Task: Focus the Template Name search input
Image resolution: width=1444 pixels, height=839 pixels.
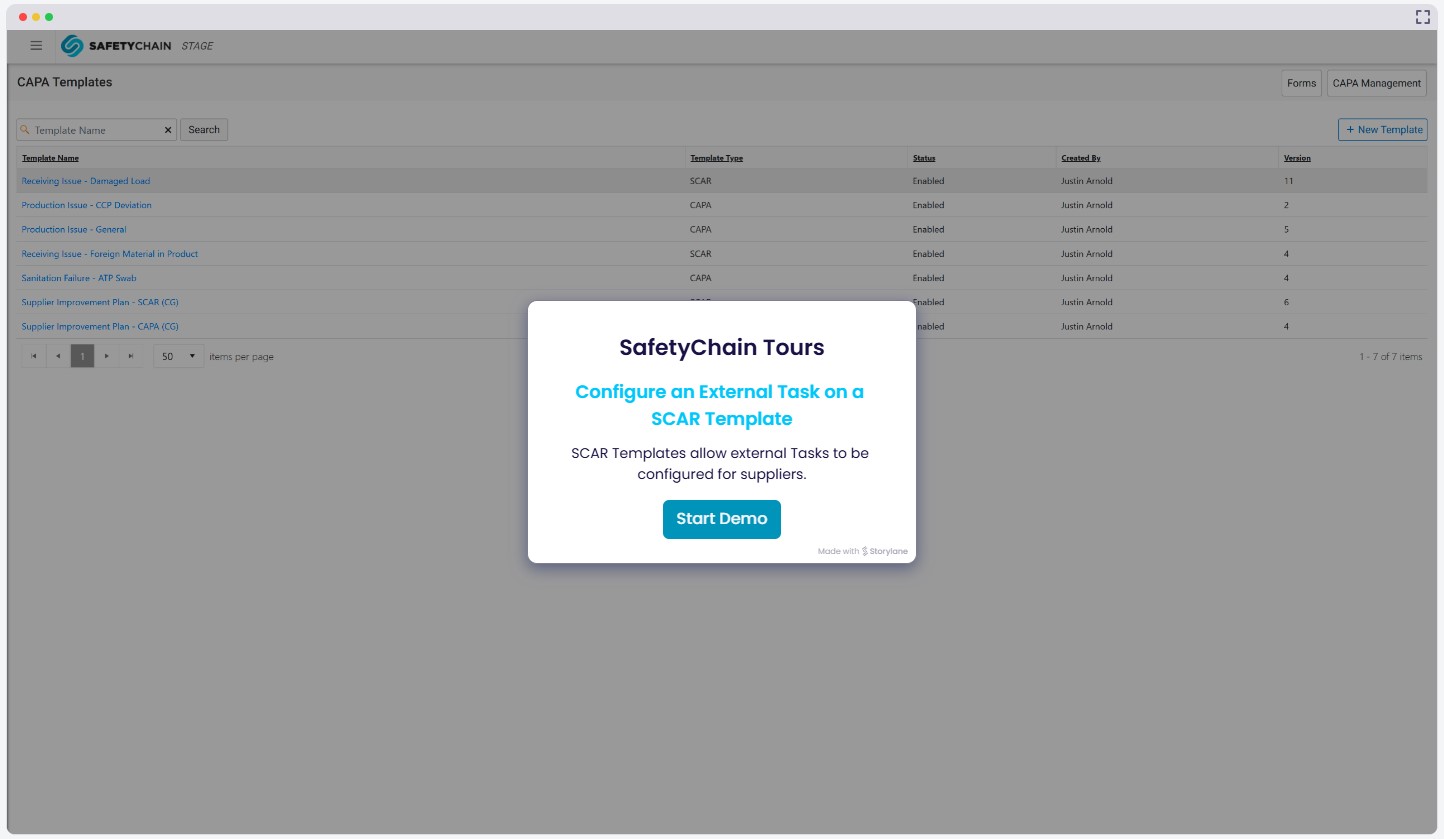Action: point(97,130)
